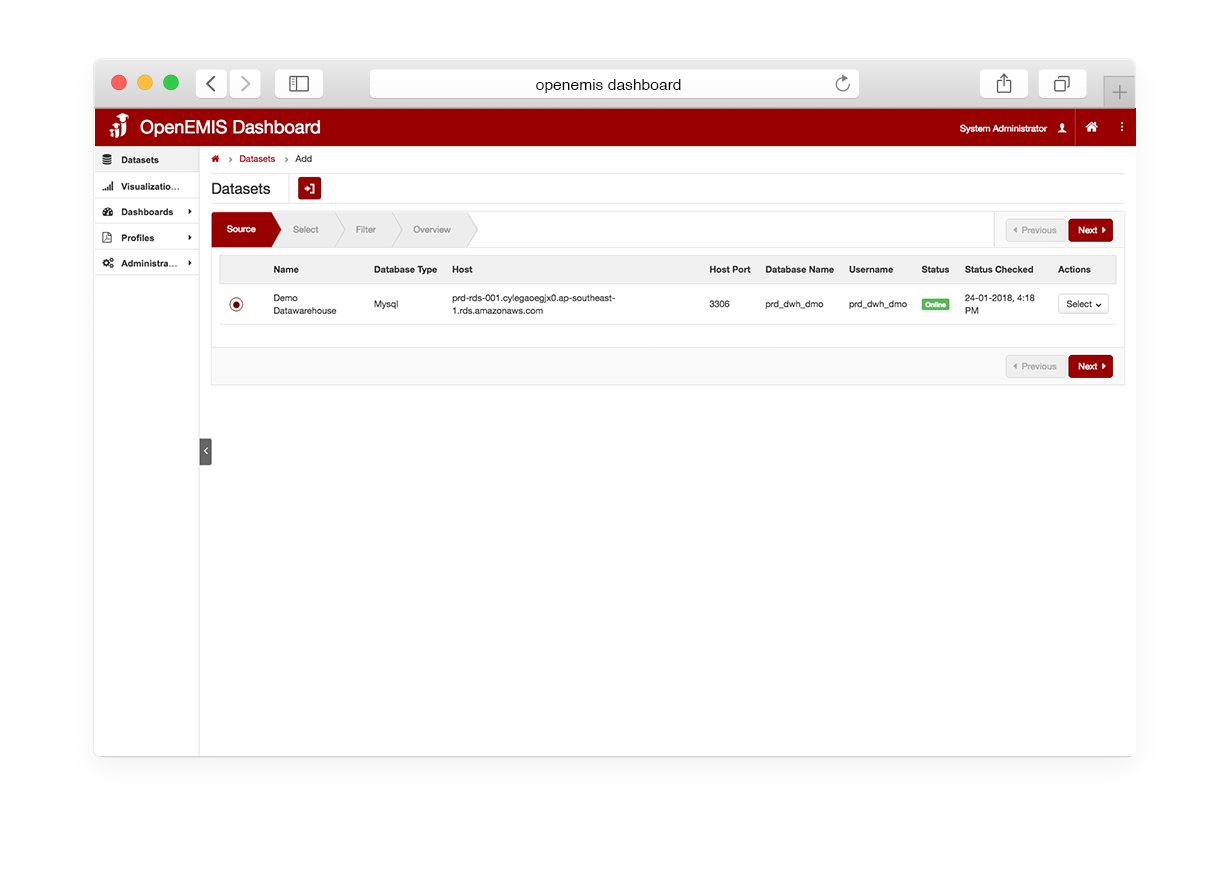Image resolution: width=1230 pixels, height=896 pixels.
Task: Click the OpenEMIS logo icon
Action: 119,126
